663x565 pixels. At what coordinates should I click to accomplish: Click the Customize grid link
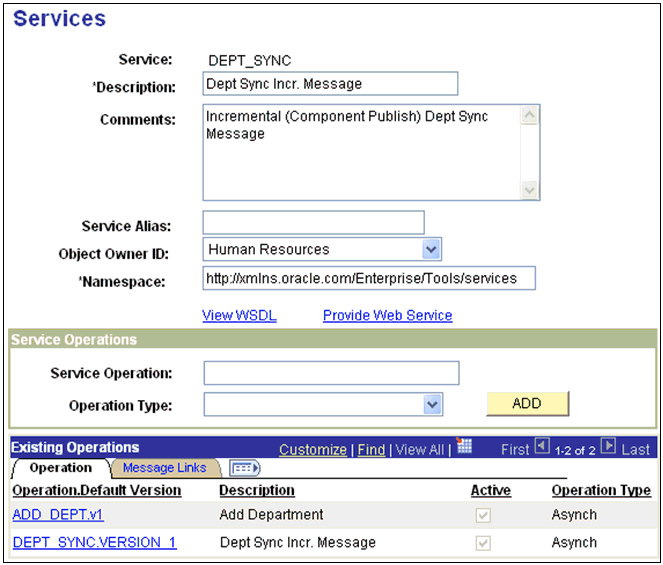(x=313, y=450)
